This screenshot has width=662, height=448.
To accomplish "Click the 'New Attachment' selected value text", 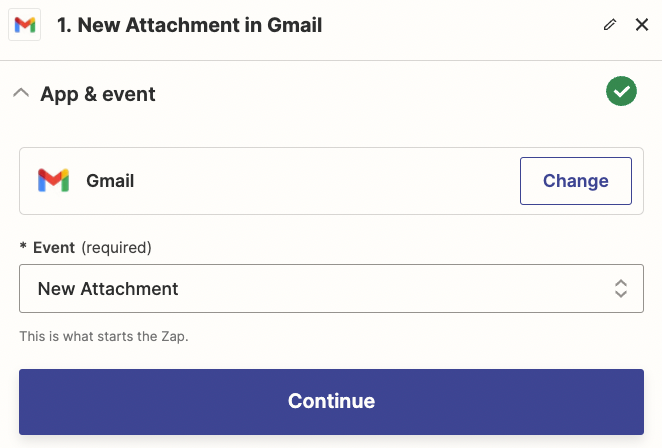I will pos(108,289).
